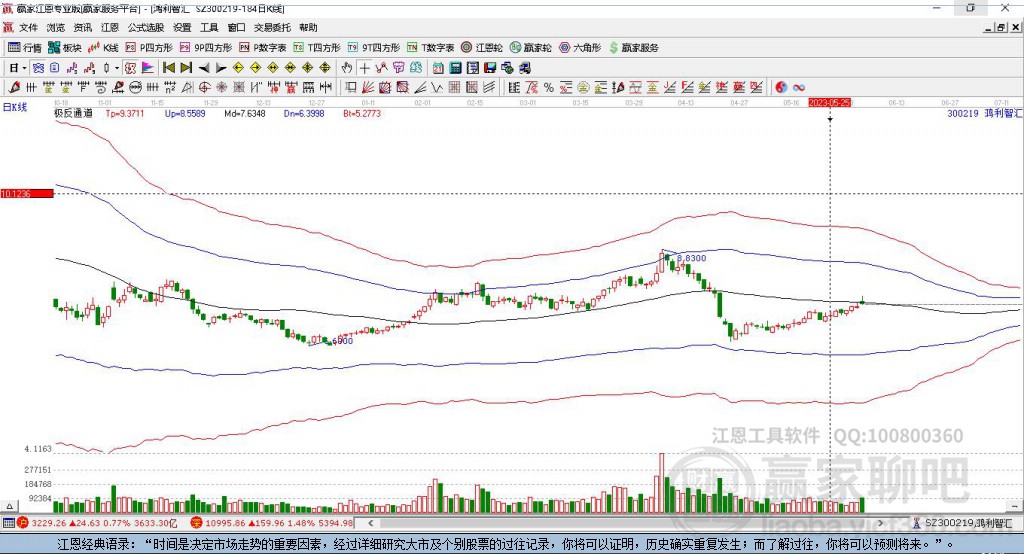The height and width of the screenshot is (554, 1024).
Task: Open the 文件 menu
Action: coord(28,27)
